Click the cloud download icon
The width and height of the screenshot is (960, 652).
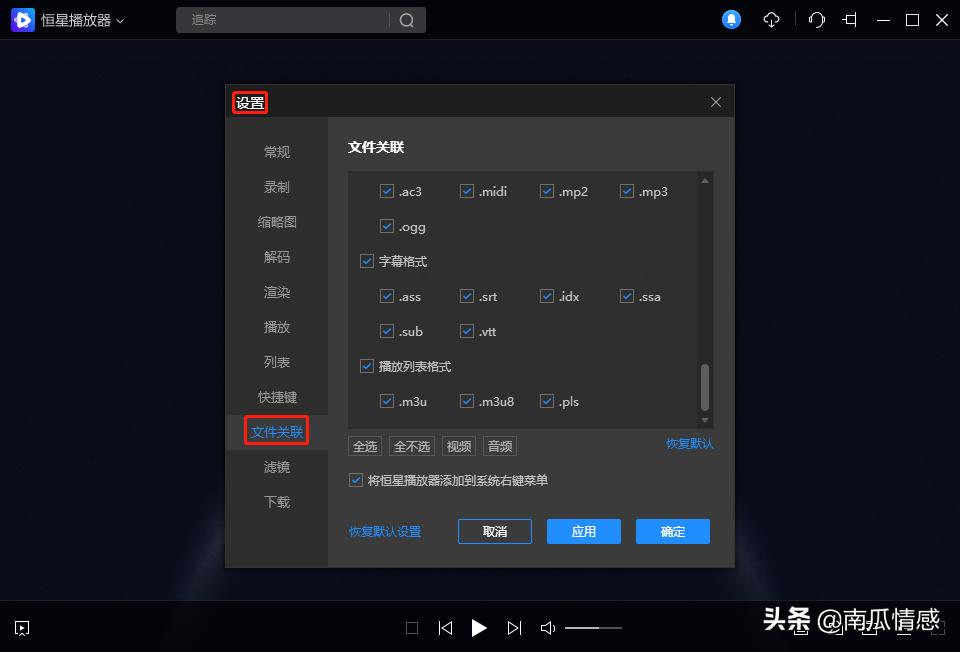(x=771, y=19)
